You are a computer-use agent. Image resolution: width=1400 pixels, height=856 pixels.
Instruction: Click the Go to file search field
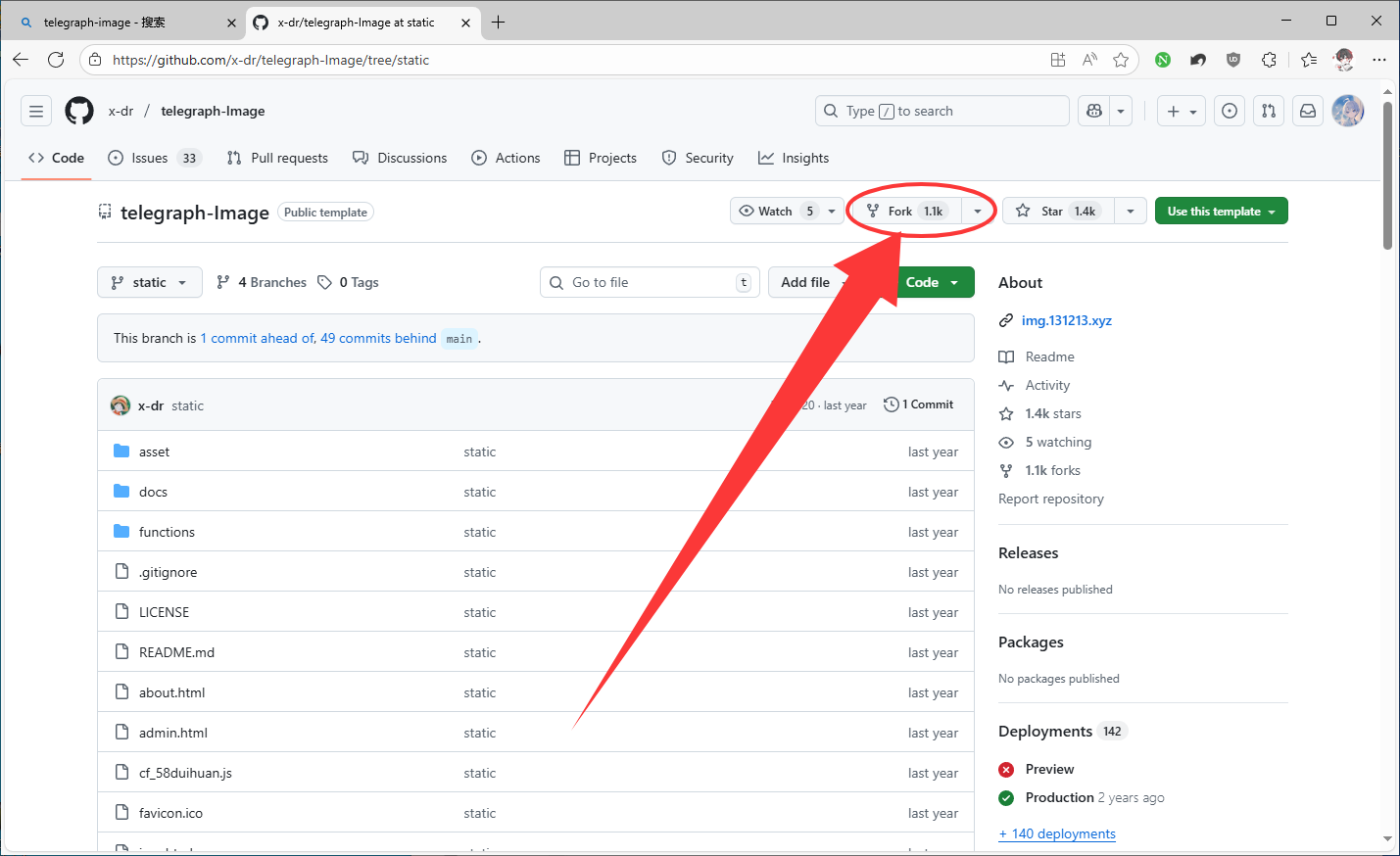pyautogui.click(x=649, y=282)
